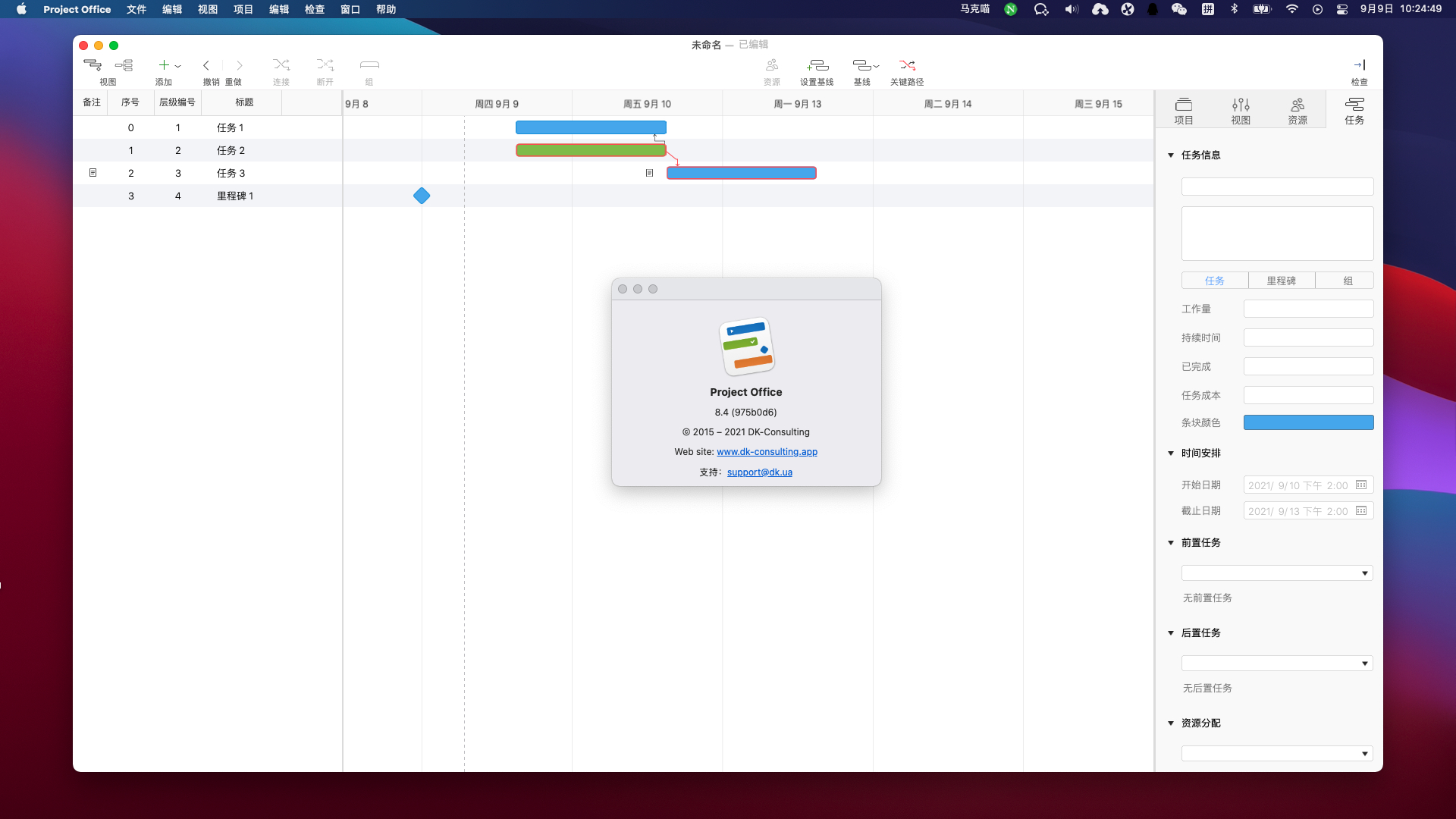
Task: Select the 任务 type segment
Action: pos(1215,281)
